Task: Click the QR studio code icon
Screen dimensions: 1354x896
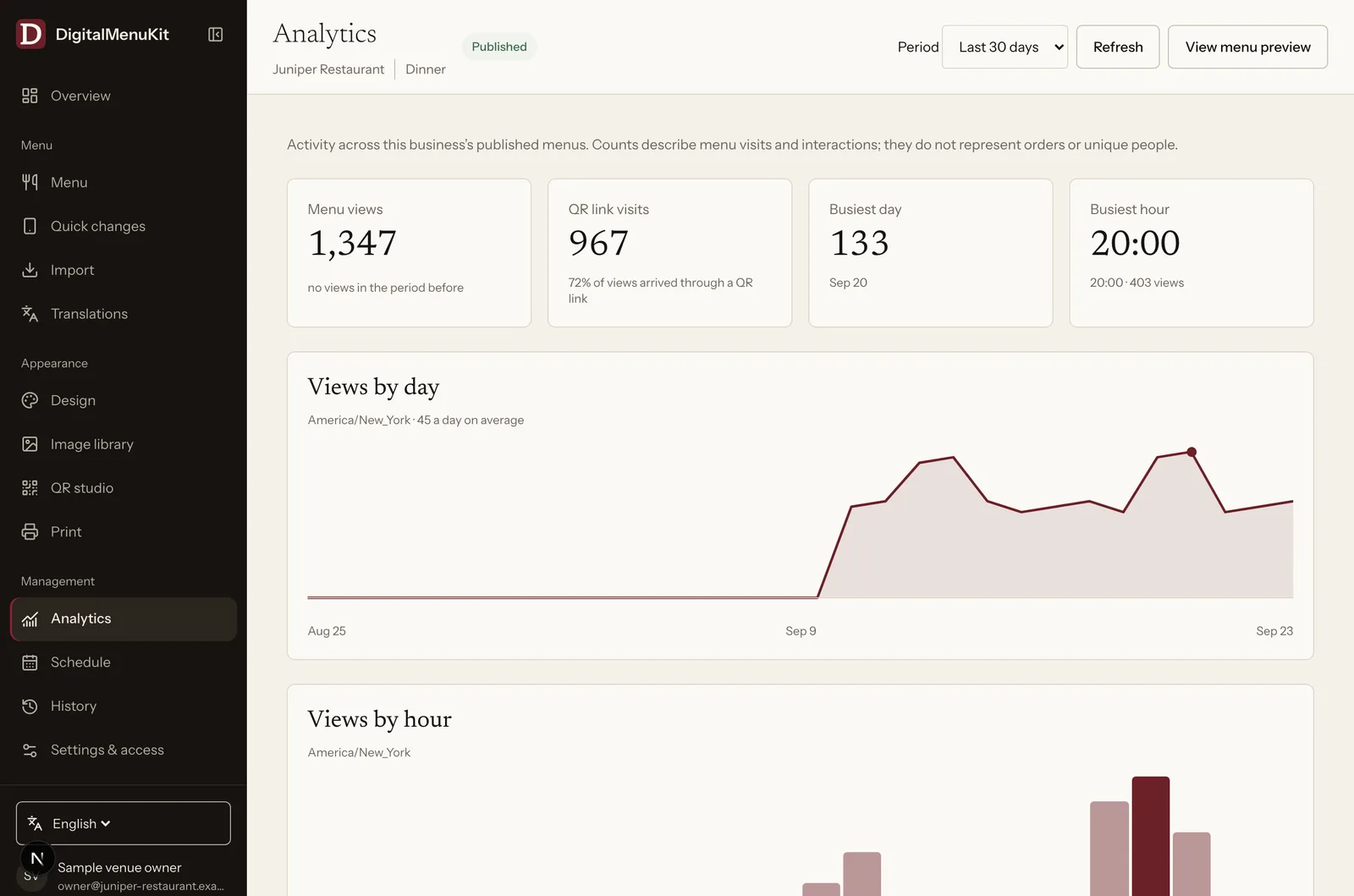Action: 30,488
